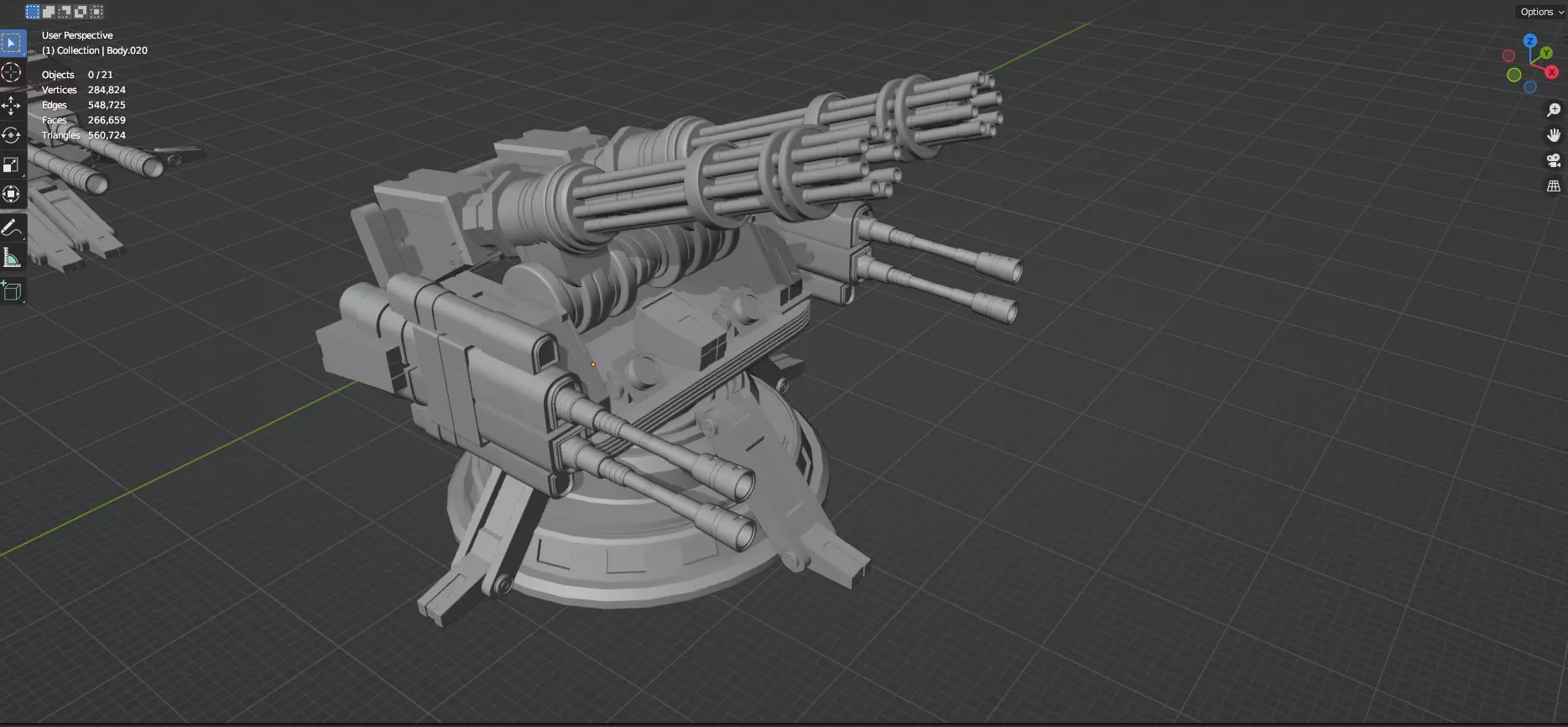The image size is (1568, 727).
Task: Click the Objects count '0 / 21'
Action: (100, 75)
